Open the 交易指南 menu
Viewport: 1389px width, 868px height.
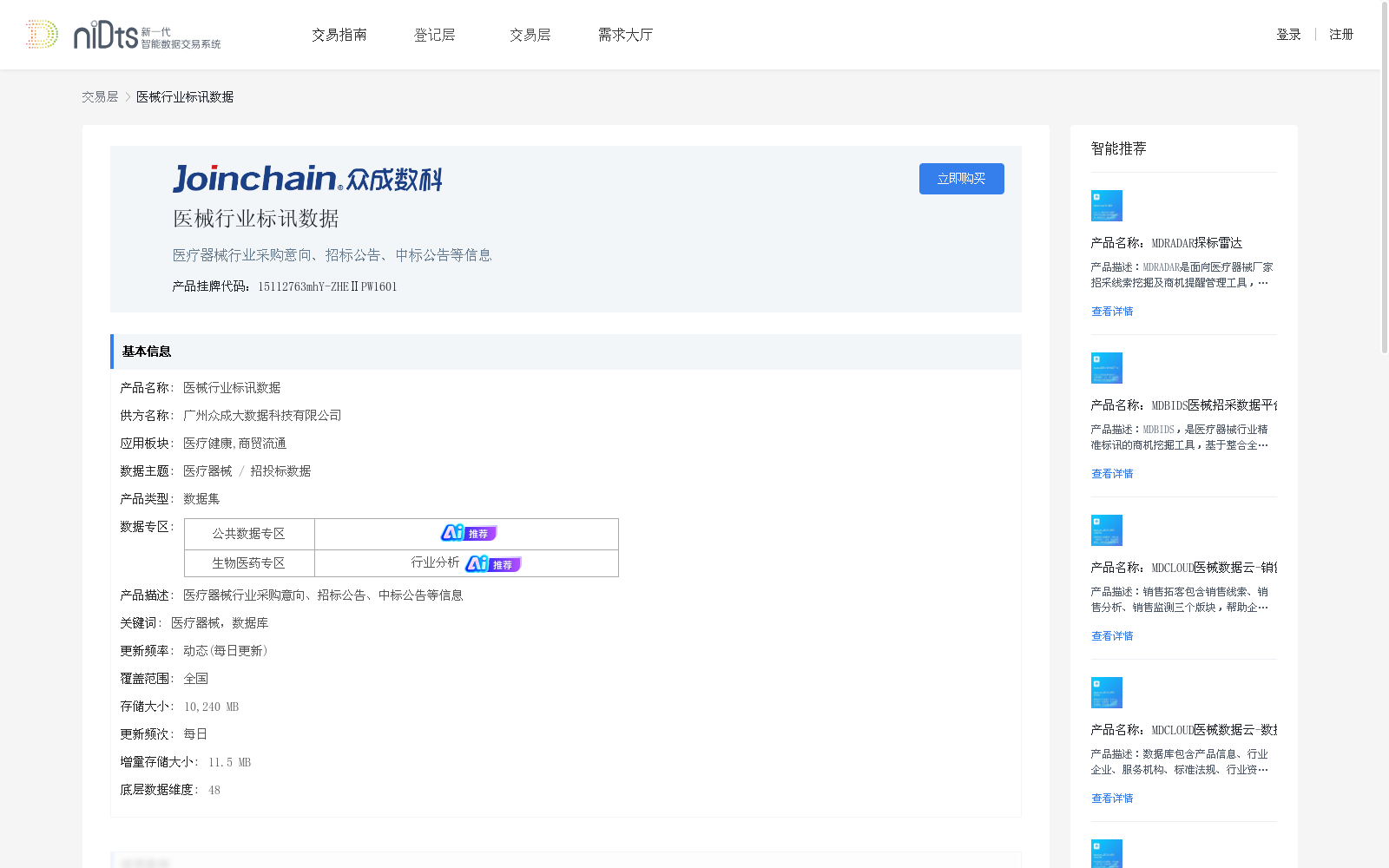point(339,35)
